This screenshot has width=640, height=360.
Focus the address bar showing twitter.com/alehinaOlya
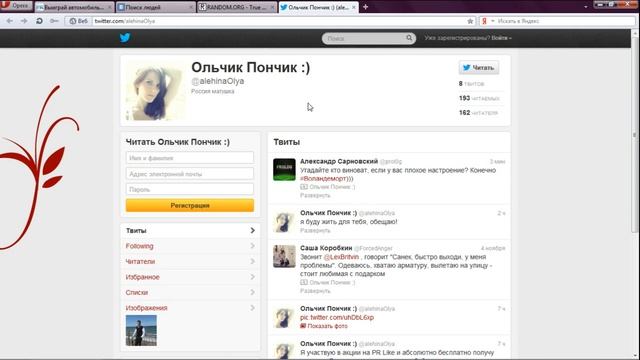tap(279, 21)
